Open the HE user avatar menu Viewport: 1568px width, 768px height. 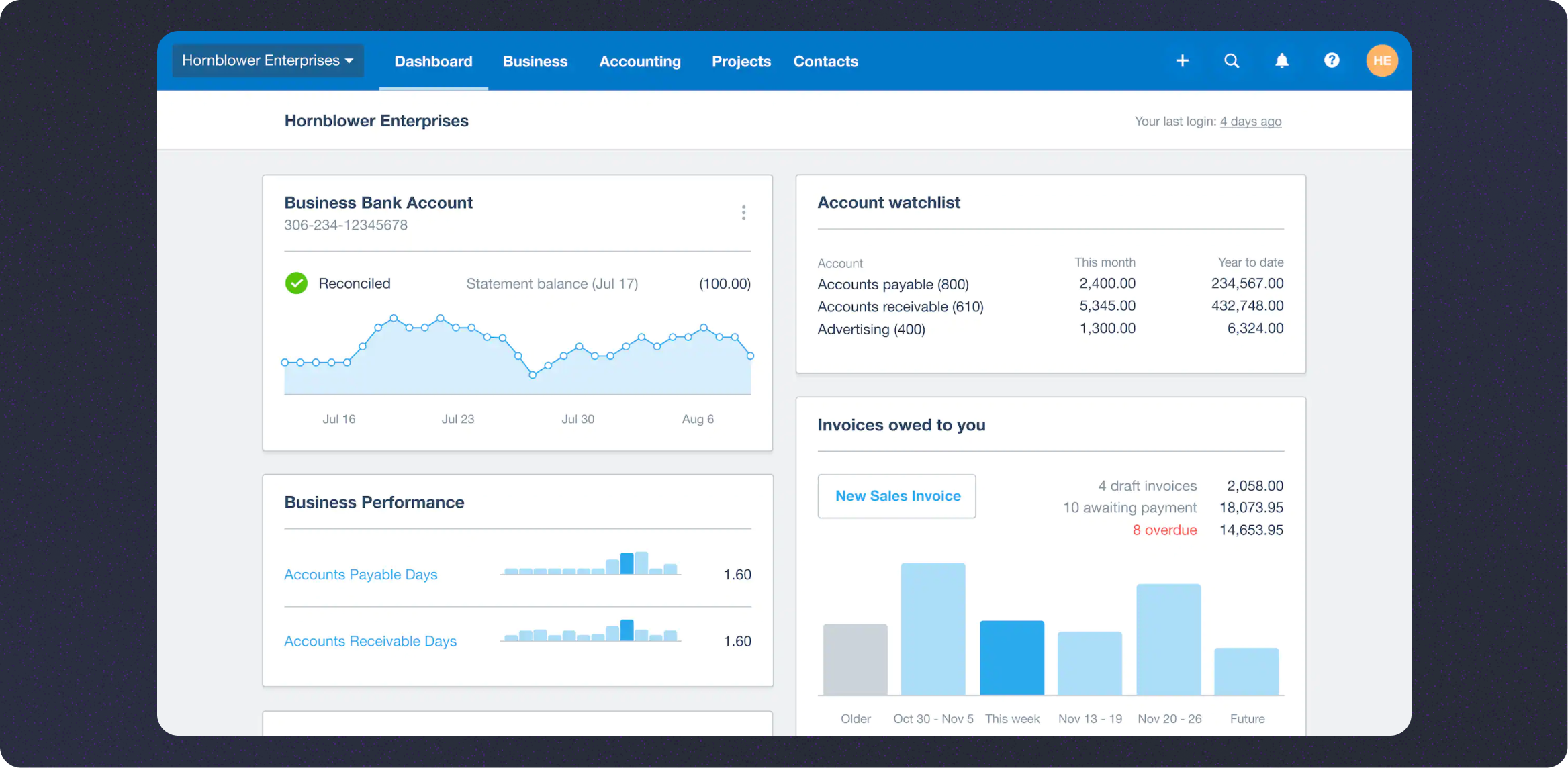[1382, 61]
